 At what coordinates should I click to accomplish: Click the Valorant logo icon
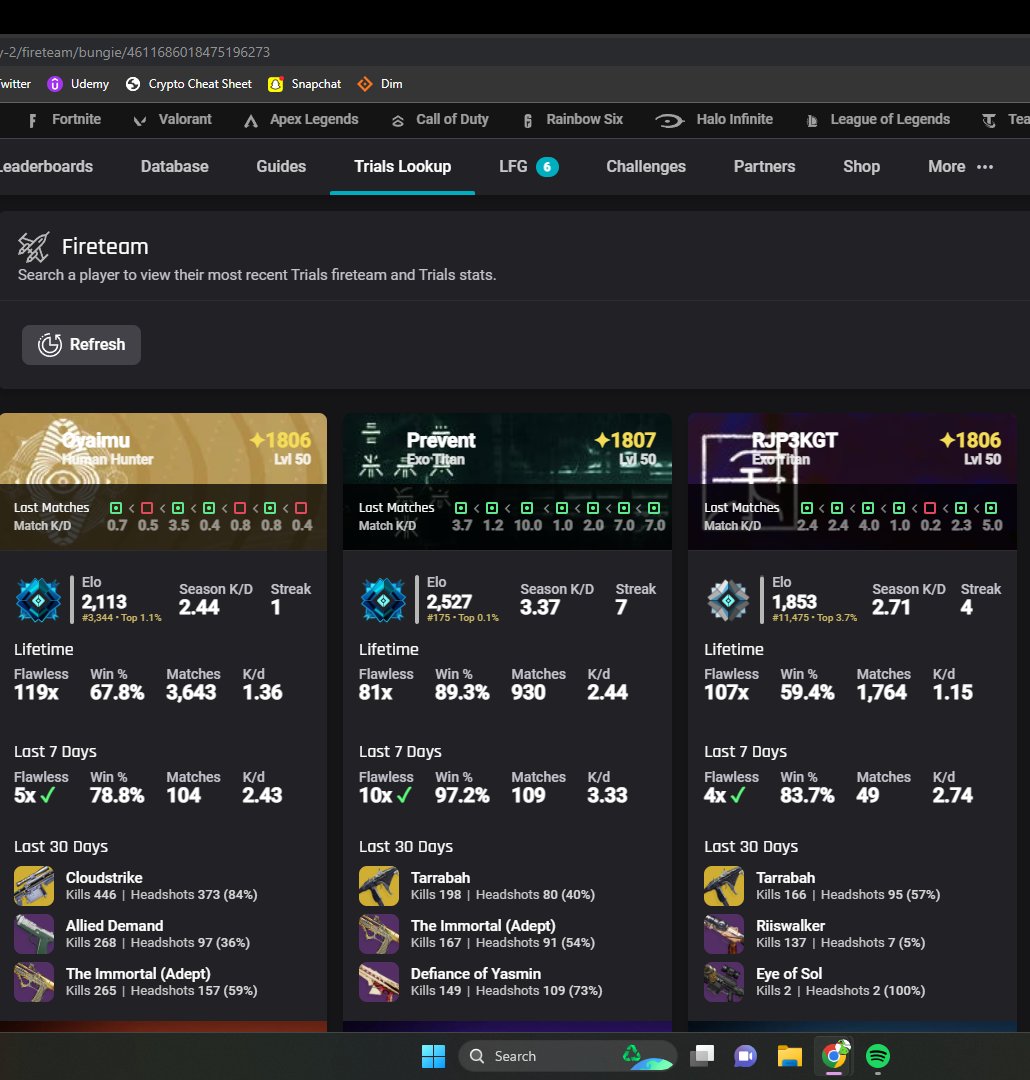(140, 121)
